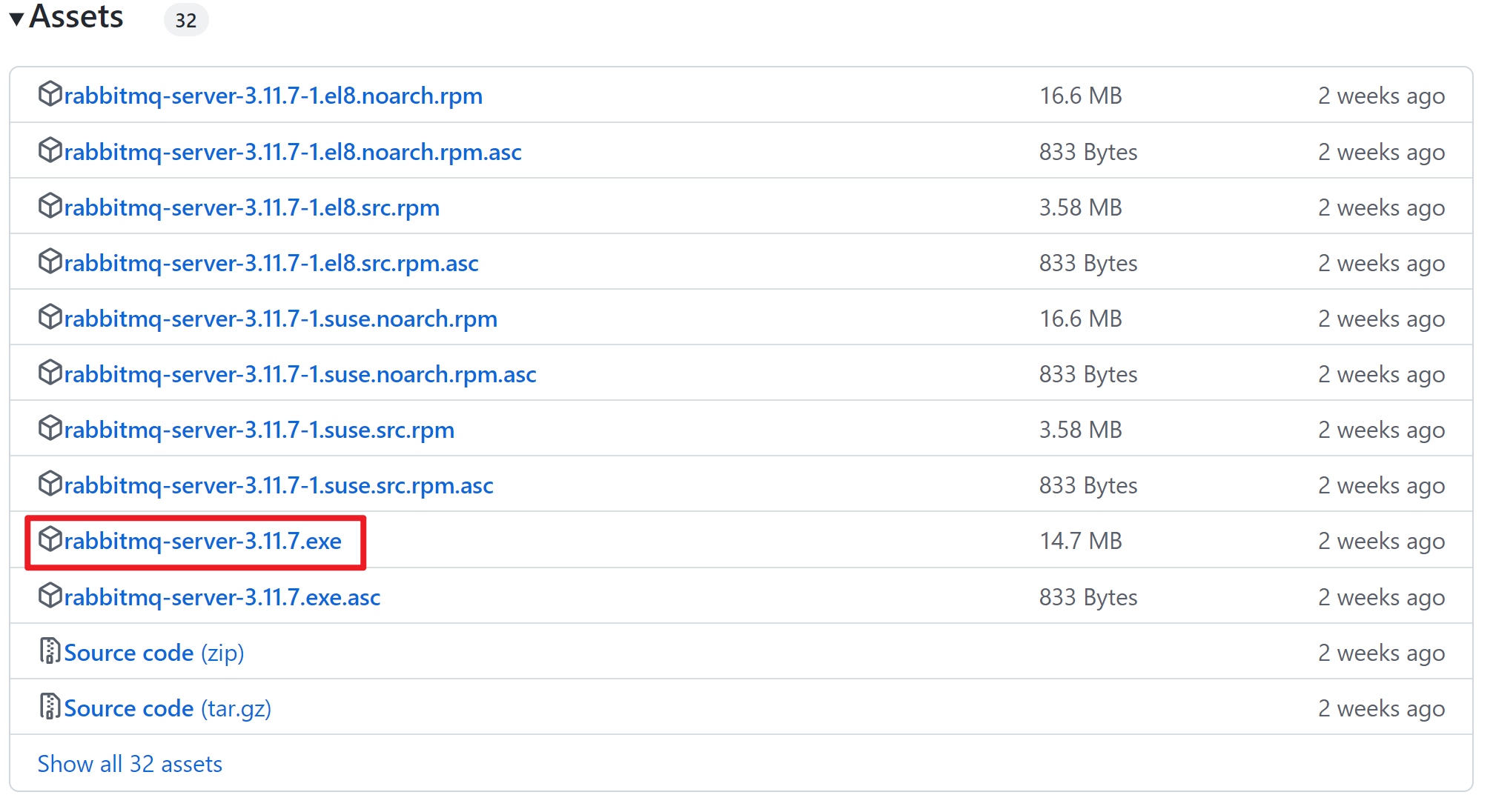
Task: Click package icon beside suse.noarch.rpm file
Action: pos(50,317)
